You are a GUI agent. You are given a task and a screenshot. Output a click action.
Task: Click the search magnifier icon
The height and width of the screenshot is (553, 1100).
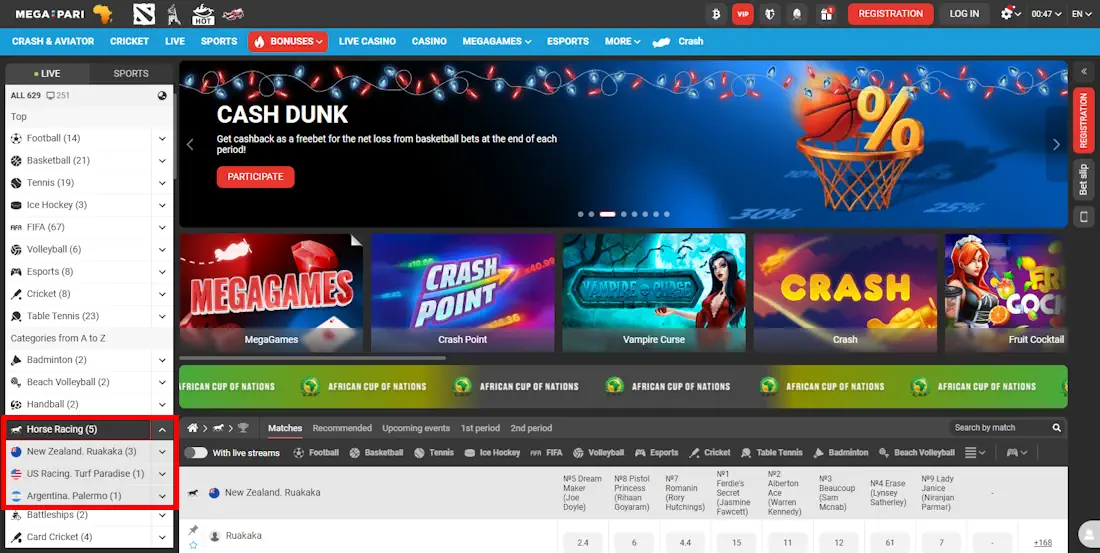click(x=1057, y=427)
